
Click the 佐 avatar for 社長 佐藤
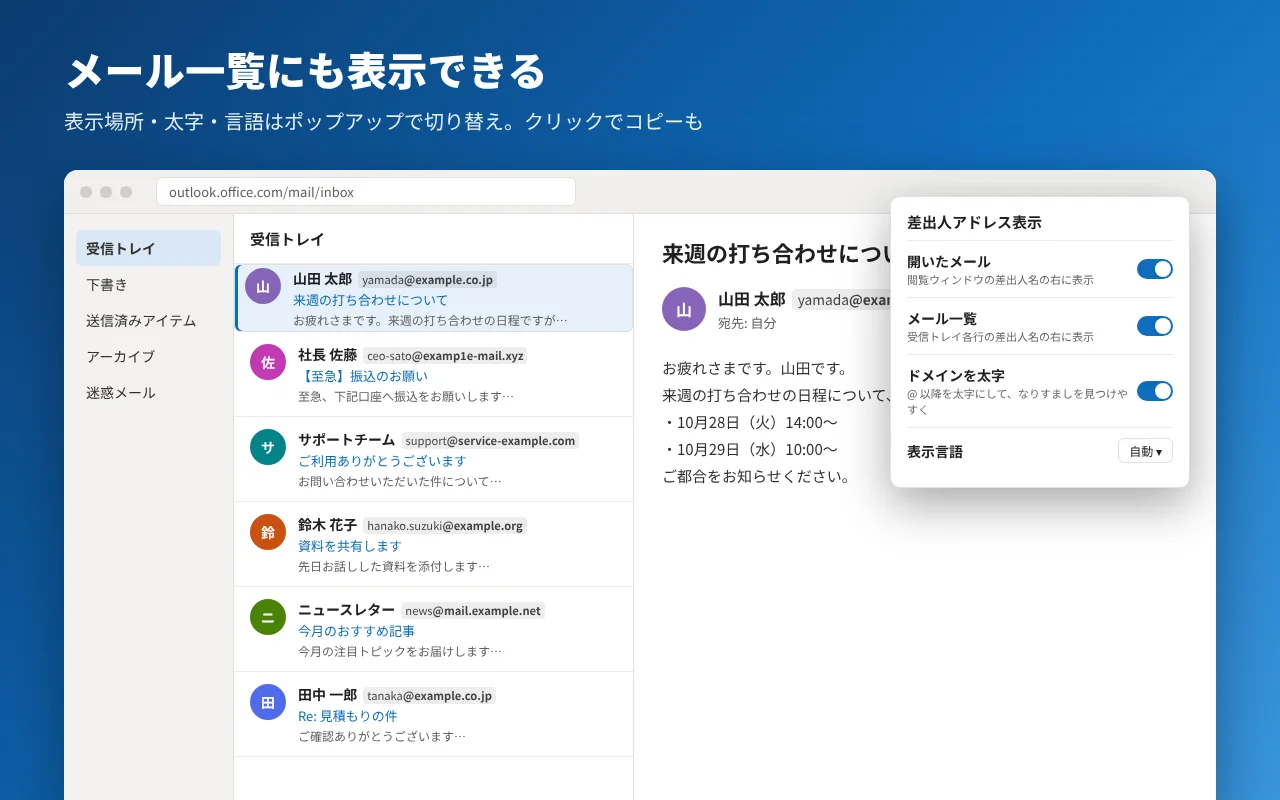pos(268,362)
